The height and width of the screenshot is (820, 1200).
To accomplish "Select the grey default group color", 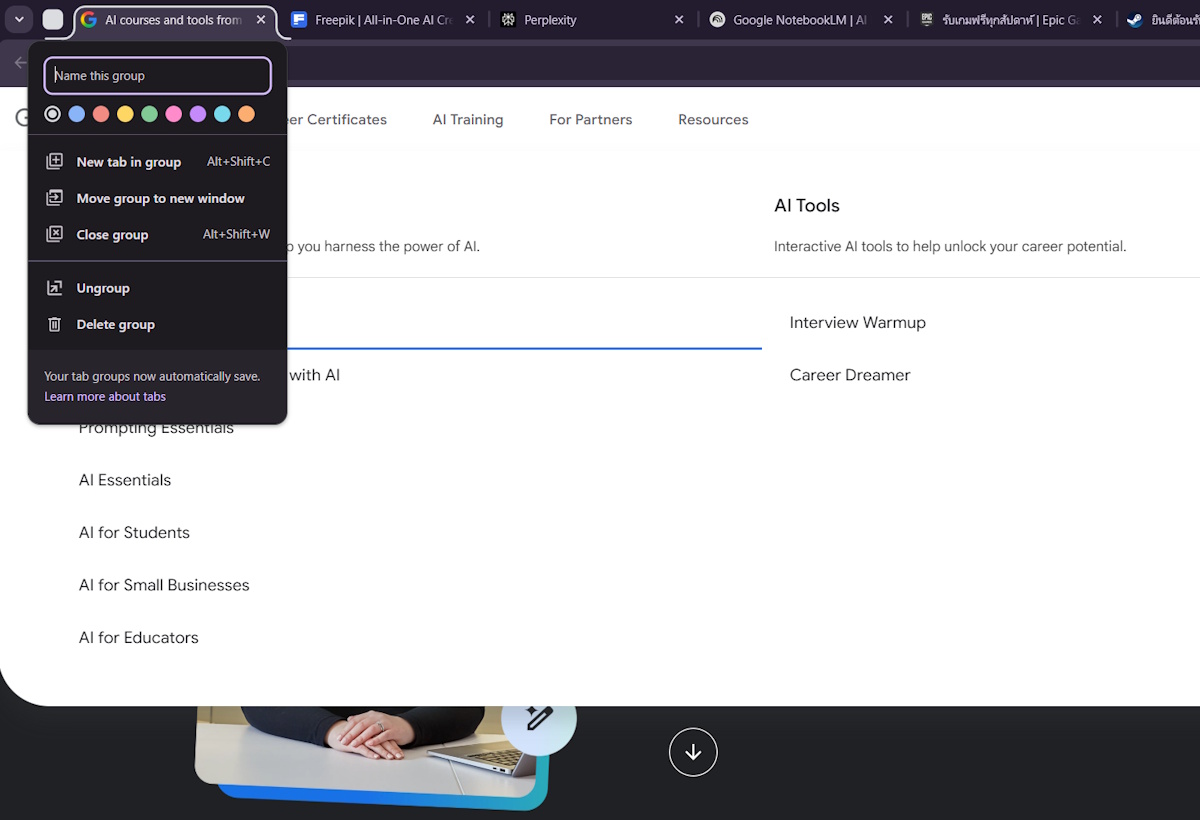I will click(53, 114).
